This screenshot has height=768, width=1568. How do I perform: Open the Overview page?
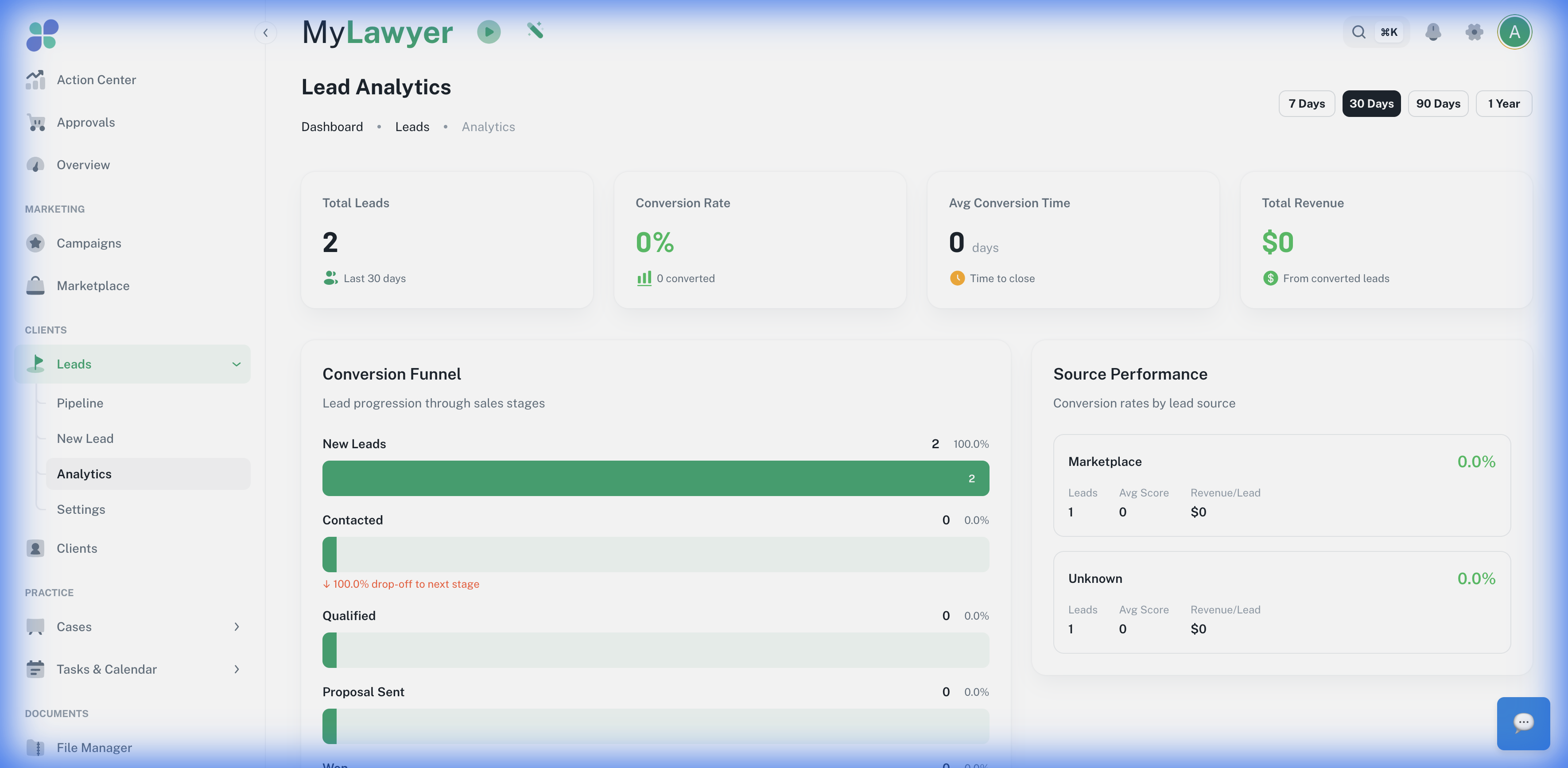132,165
